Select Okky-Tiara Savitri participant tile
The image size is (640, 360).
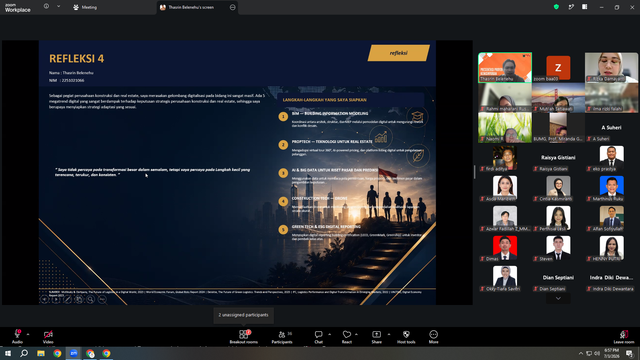[x=505, y=278]
